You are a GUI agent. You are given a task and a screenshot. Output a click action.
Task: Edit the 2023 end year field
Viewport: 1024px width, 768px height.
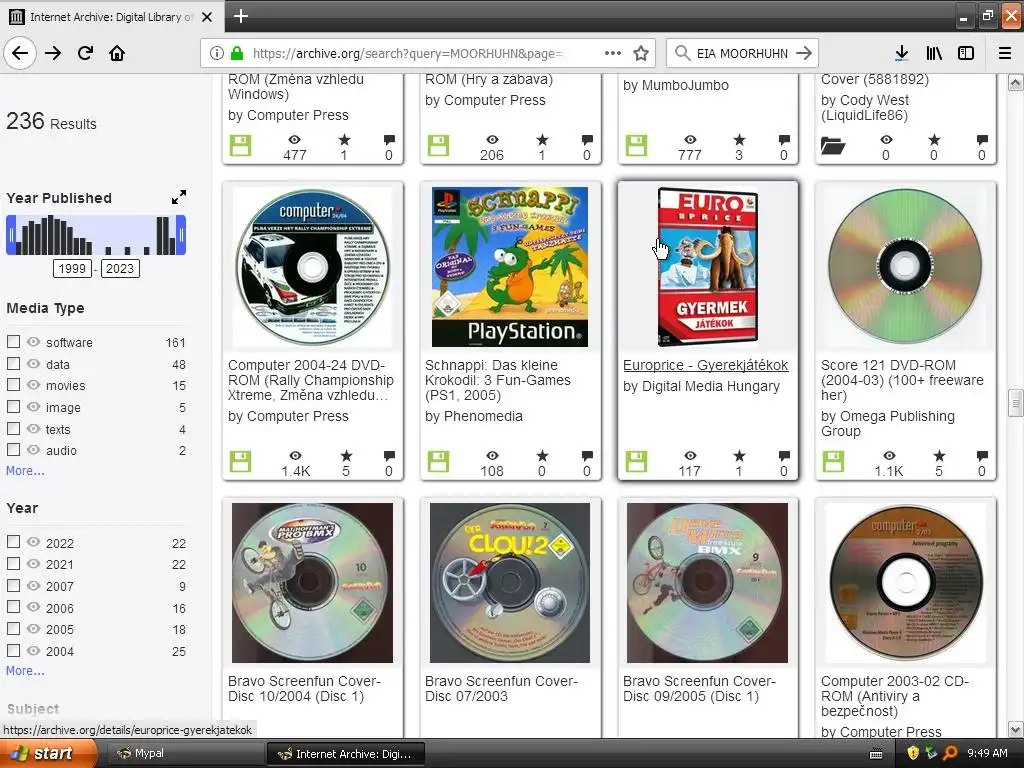pyautogui.click(x=120, y=268)
